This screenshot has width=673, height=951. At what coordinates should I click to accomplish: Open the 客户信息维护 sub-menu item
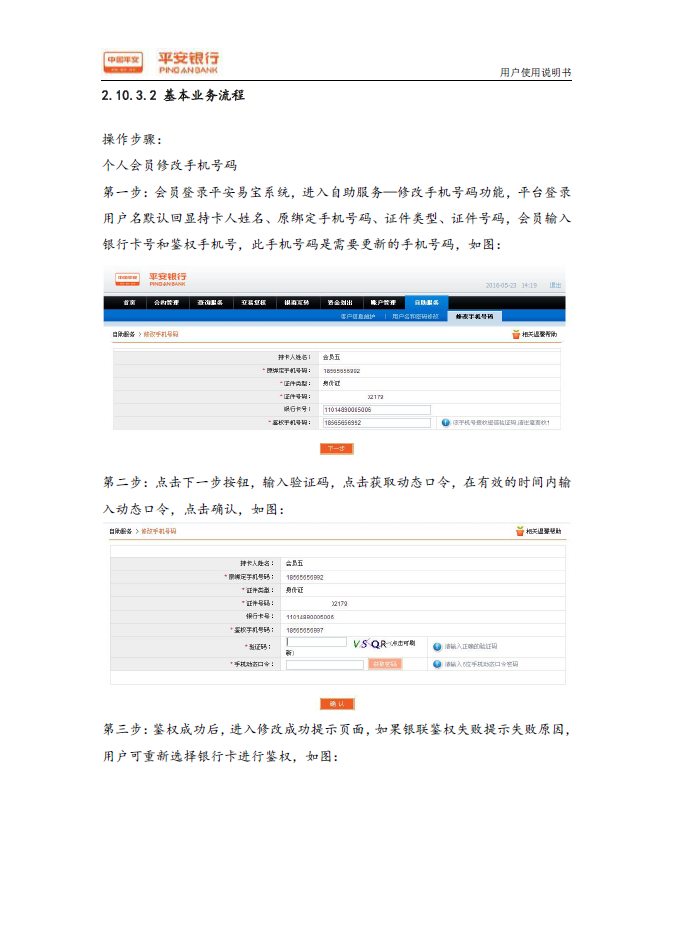358,317
